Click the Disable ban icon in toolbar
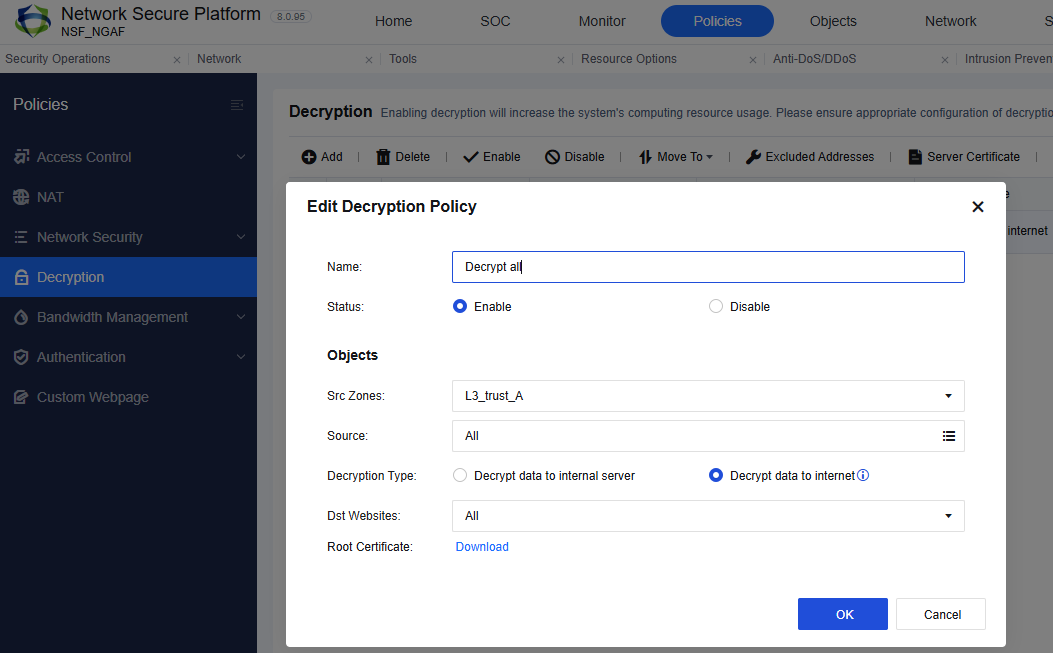This screenshot has width=1053, height=653. 552,157
